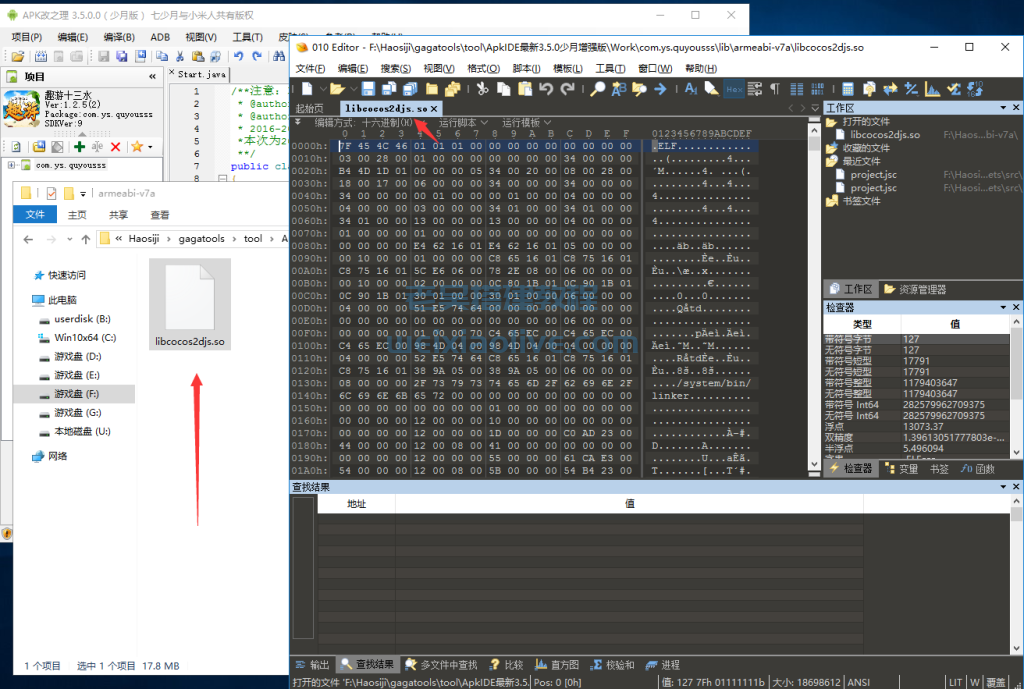Viewport: 1024px width, 689px height.
Task: Expand the com.ys.quyousss tree node
Action: 12,165
